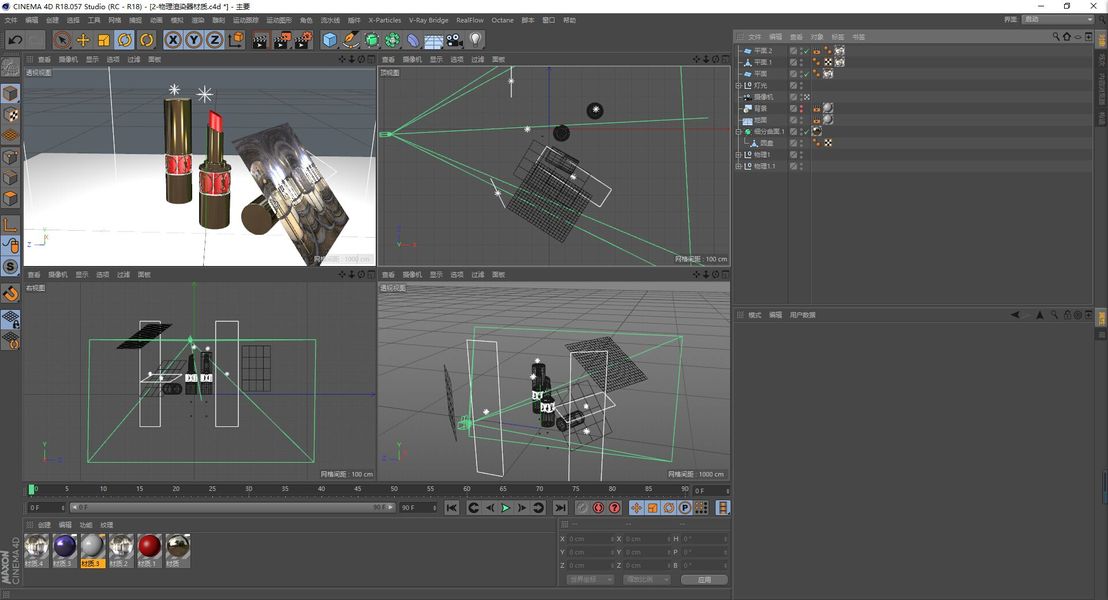
Task: Open the Octane menu
Action: pos(502,20)
